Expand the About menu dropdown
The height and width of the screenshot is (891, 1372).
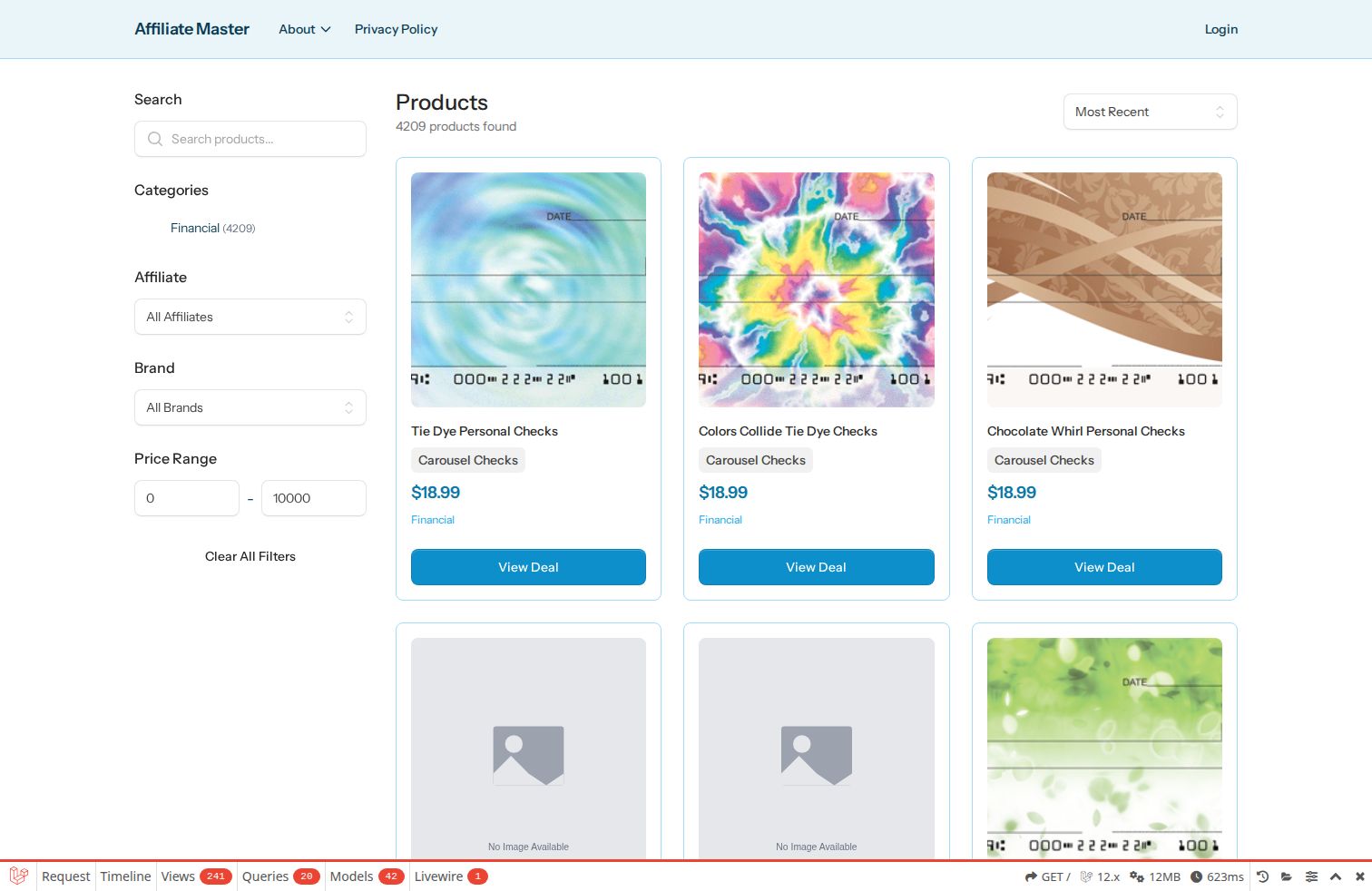(304, 29)
